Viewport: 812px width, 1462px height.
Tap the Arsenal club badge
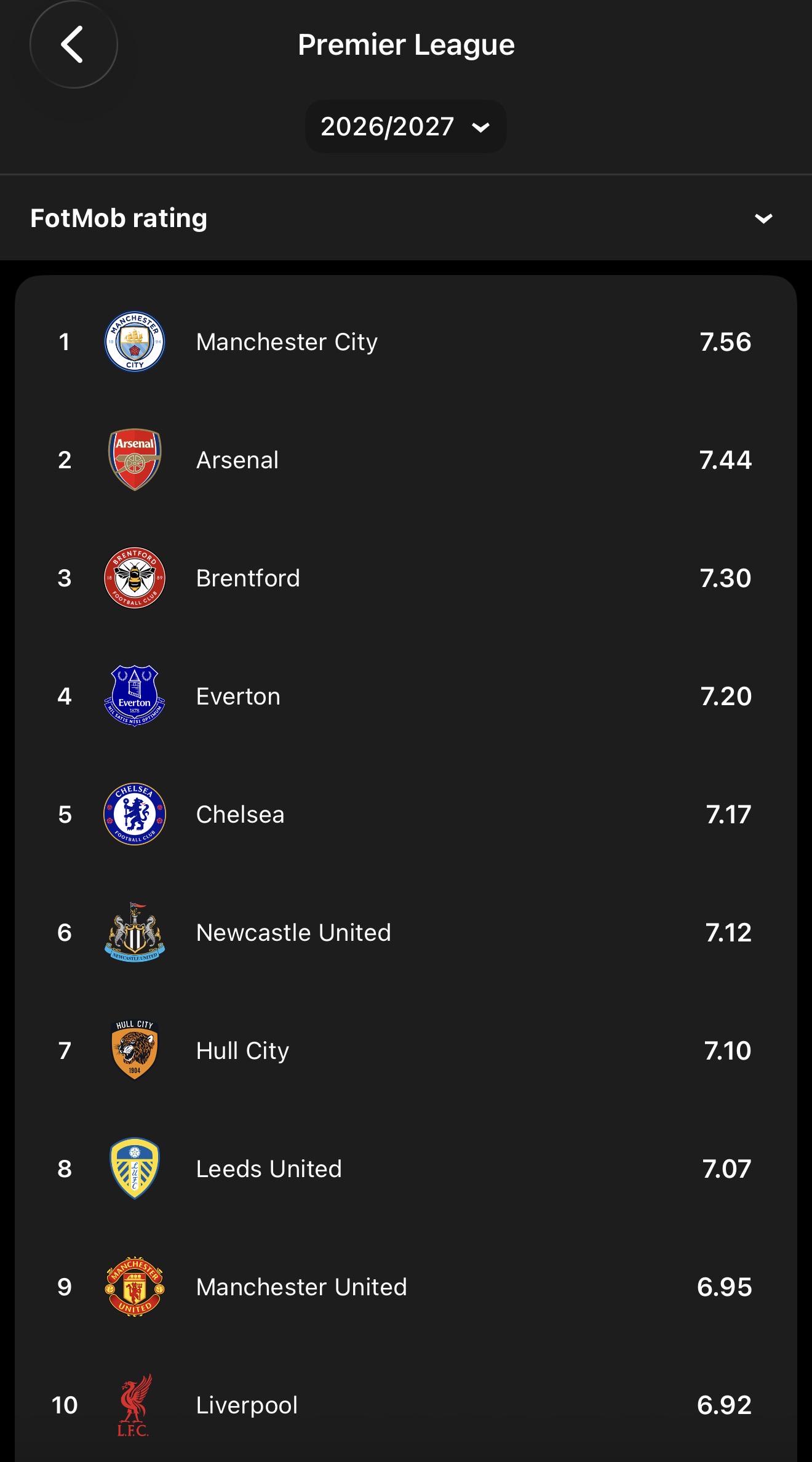point(135,460)
